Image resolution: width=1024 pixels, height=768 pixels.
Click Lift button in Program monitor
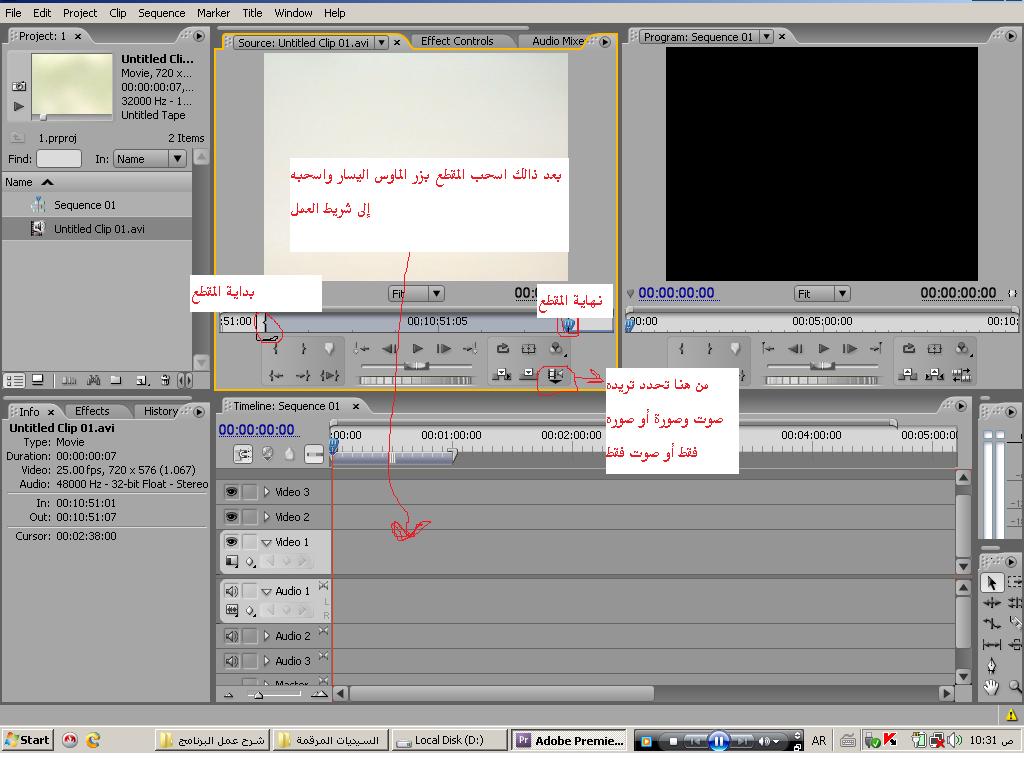pos(908,374)
